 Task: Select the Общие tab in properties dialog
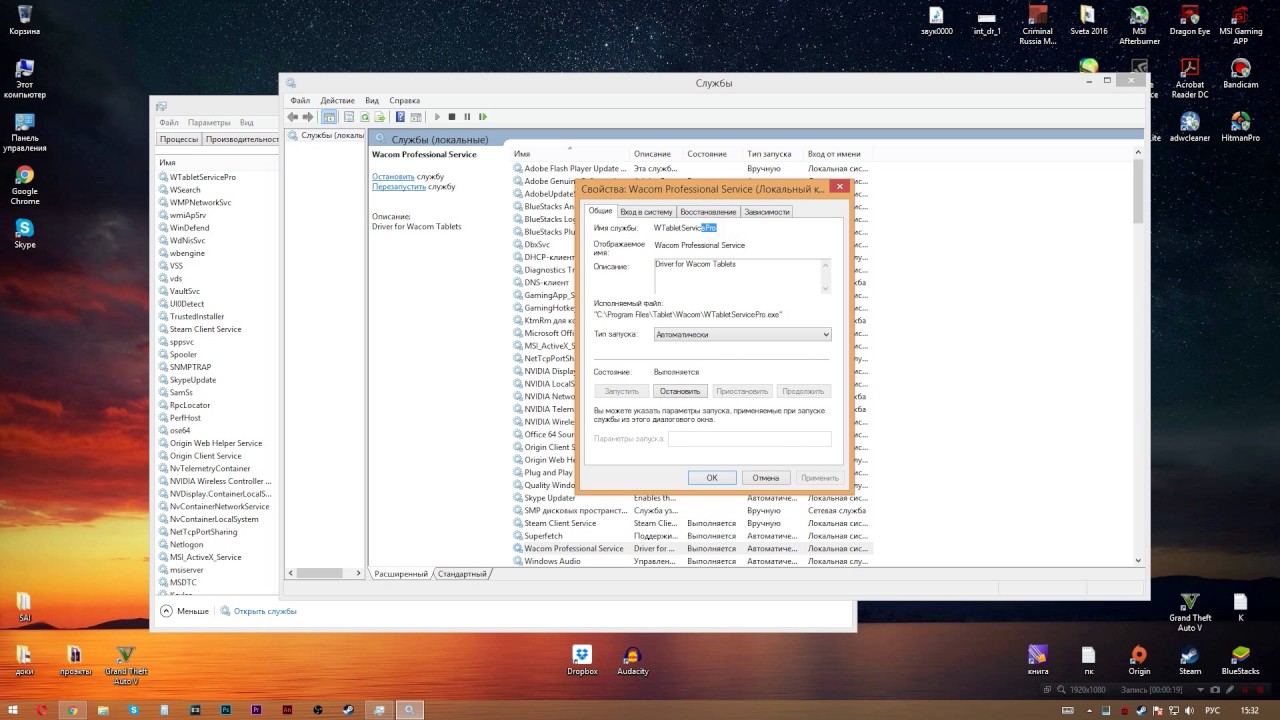point(600,211)
